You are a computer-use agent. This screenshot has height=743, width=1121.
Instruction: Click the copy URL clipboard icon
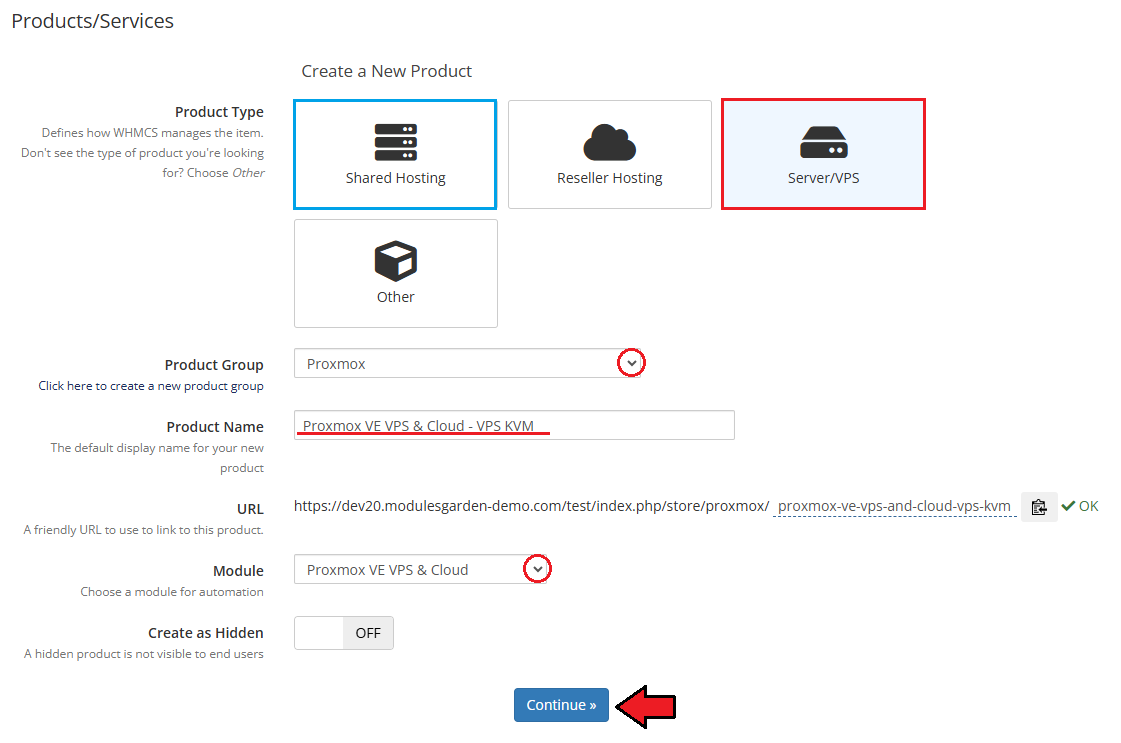coord(1039,507)
